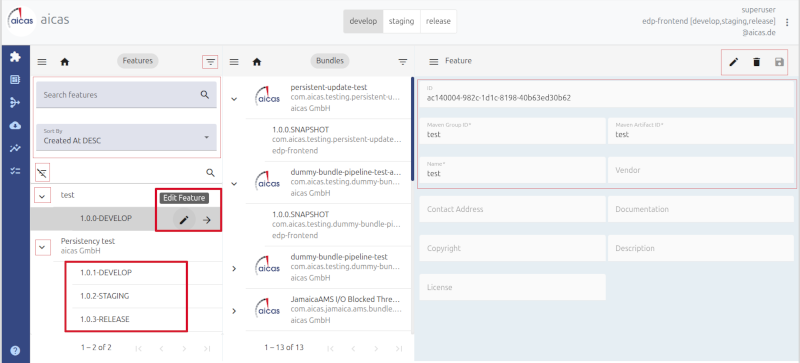Go to next page in Features pagination
The image size is (800, 363).
pyautogui.click(x=184, y=349)
